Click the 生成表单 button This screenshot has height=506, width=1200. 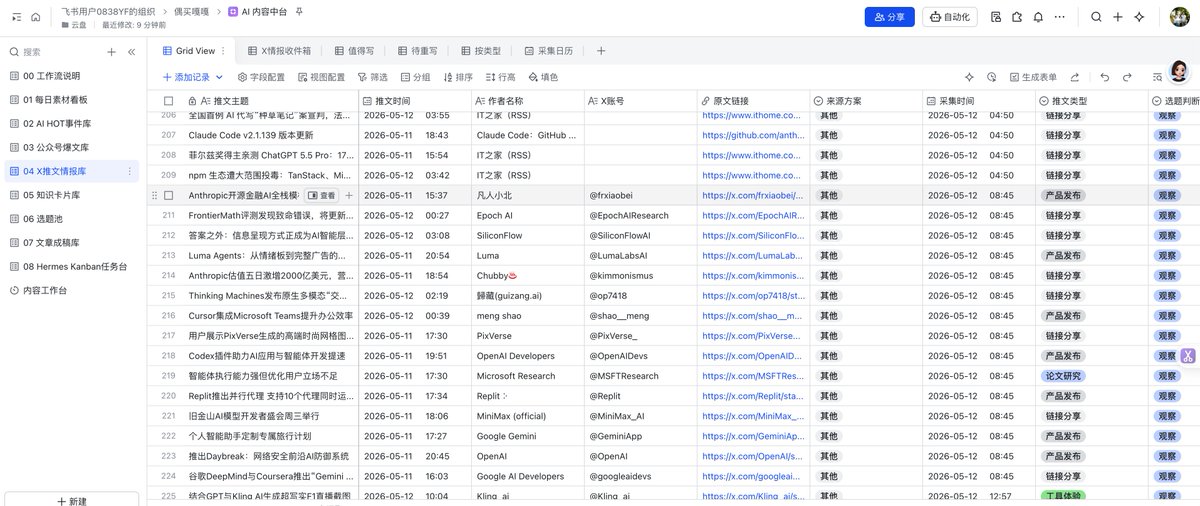[x=1032, y=77]
